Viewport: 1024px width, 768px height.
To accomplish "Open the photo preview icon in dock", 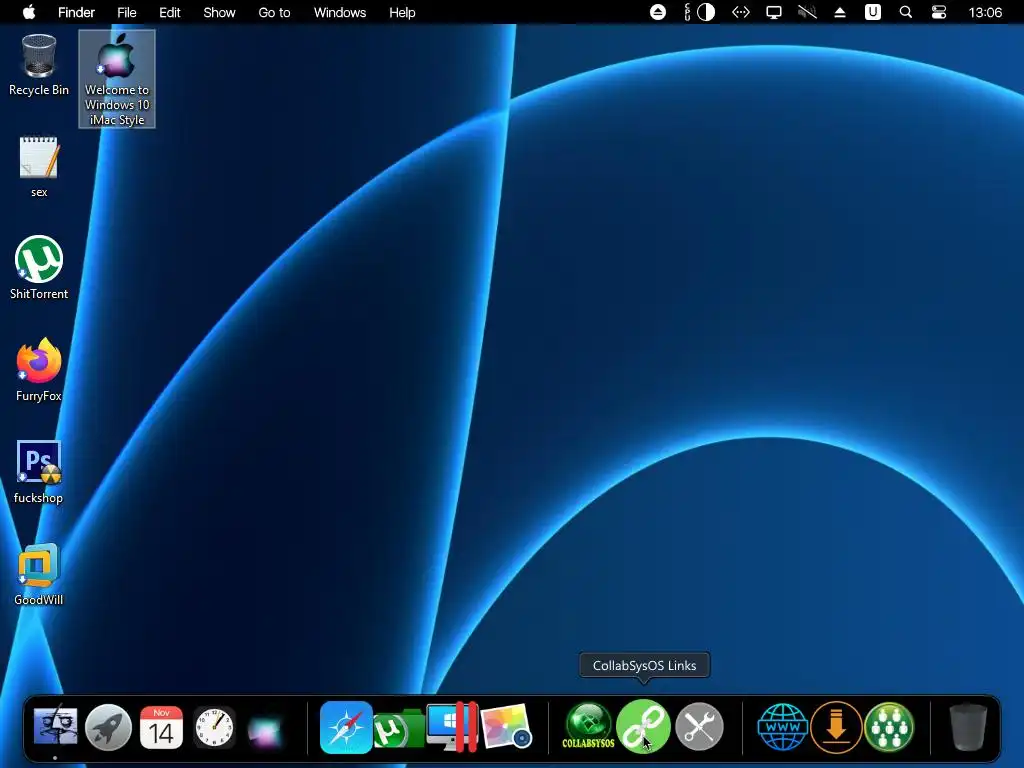I will point(506,727).
